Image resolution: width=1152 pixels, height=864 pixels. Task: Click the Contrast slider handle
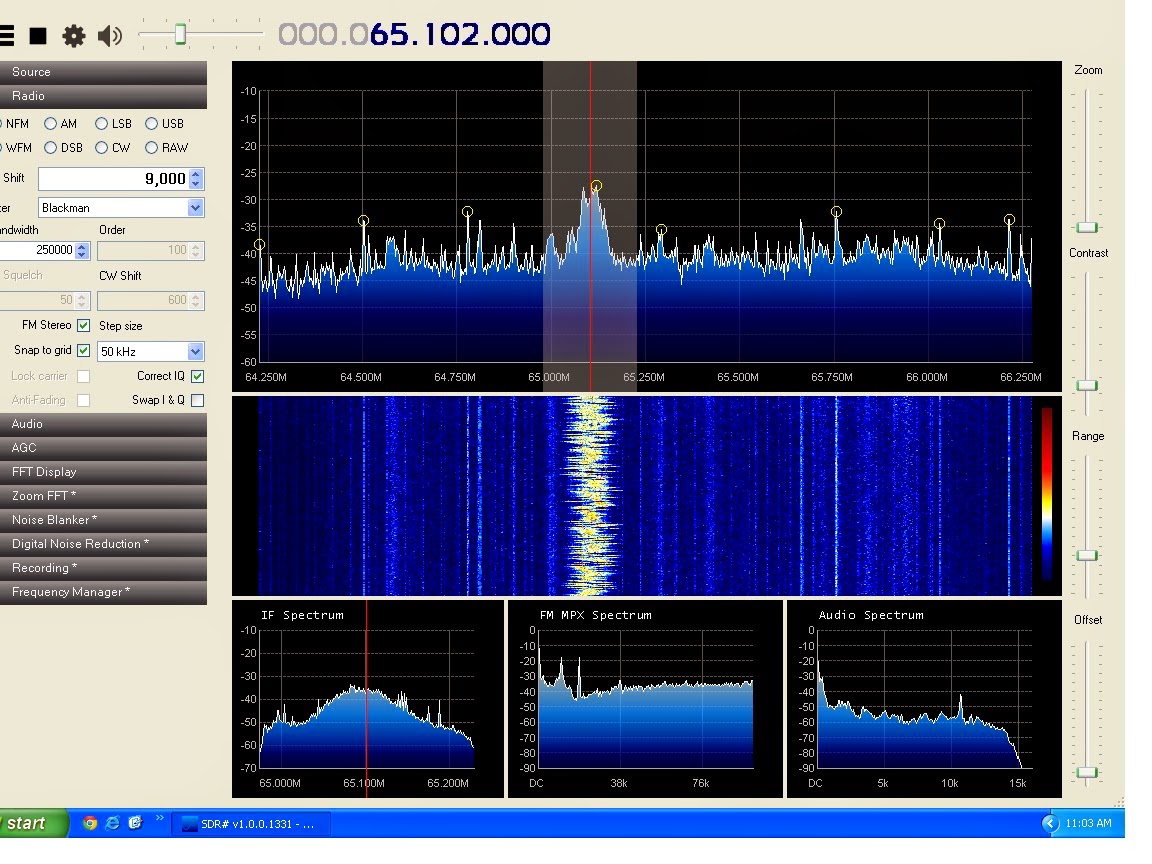tap(1087, 385)
